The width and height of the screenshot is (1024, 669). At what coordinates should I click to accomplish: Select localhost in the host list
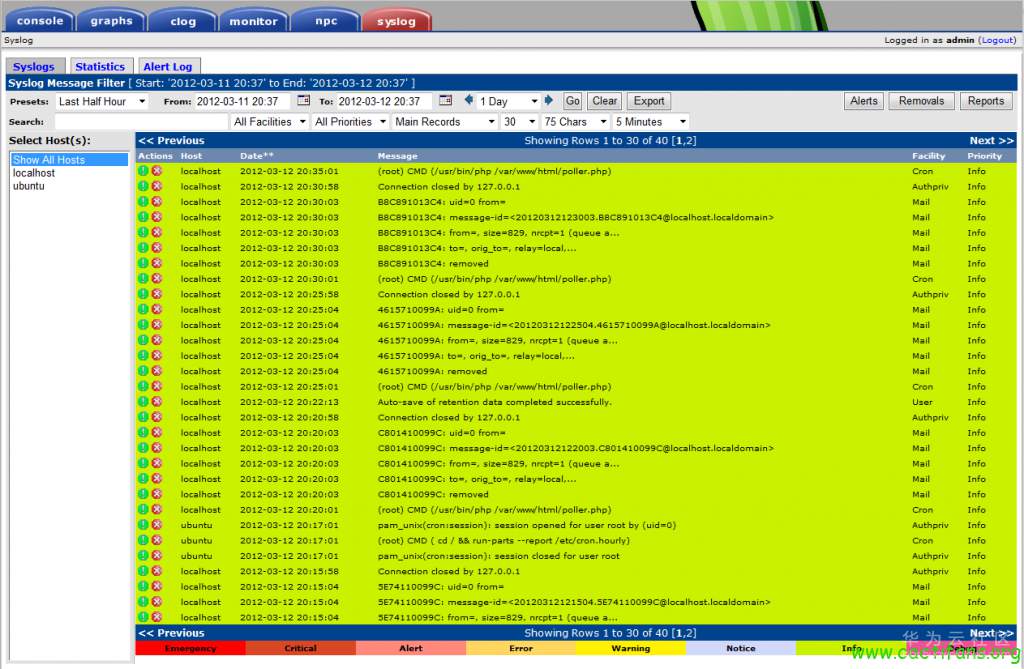[x=69, y=173]
